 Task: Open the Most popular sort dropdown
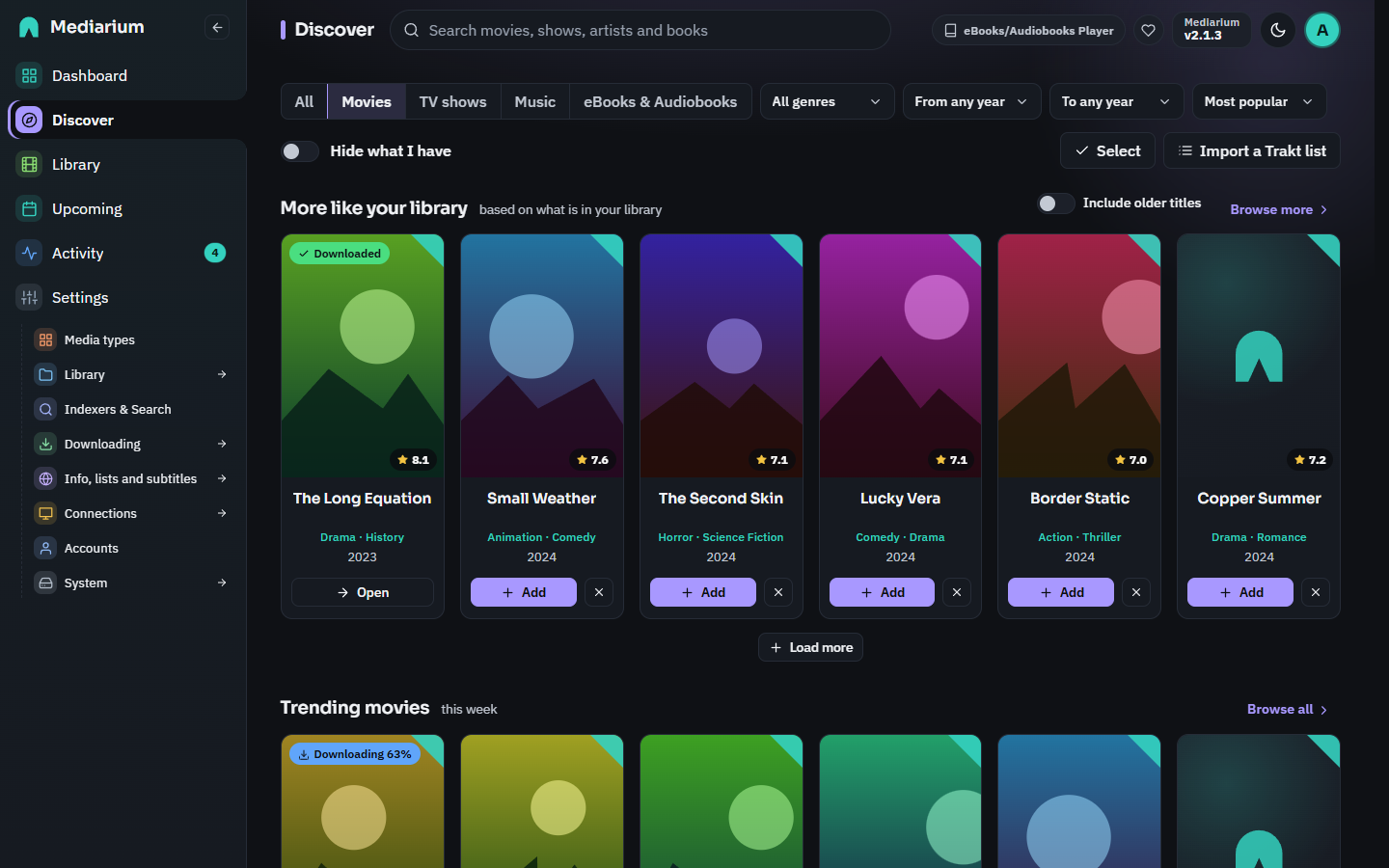(1259, 101)
